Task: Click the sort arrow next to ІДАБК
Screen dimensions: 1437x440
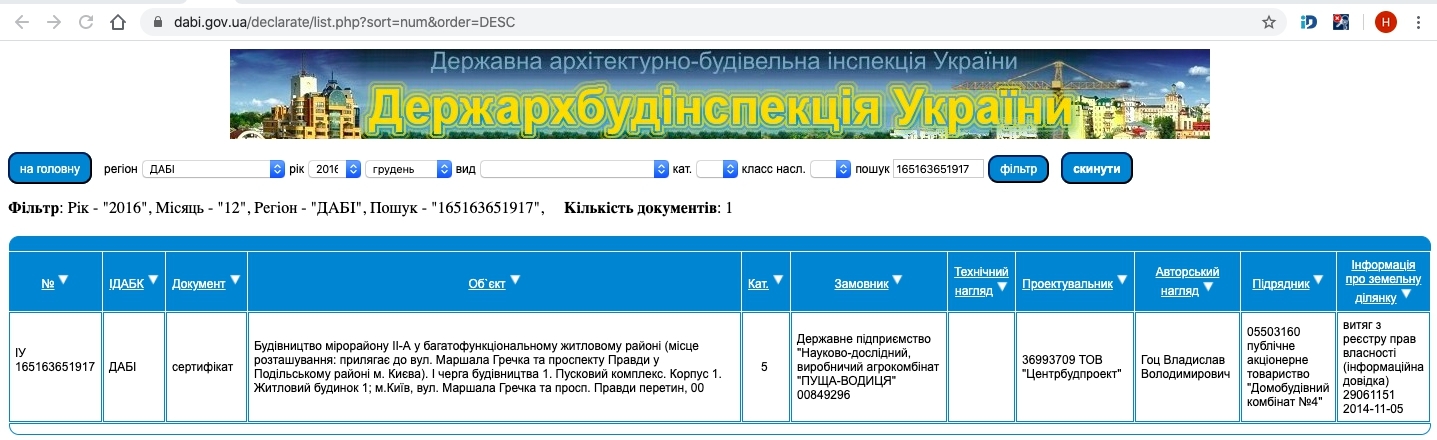Action: (153, 281)
